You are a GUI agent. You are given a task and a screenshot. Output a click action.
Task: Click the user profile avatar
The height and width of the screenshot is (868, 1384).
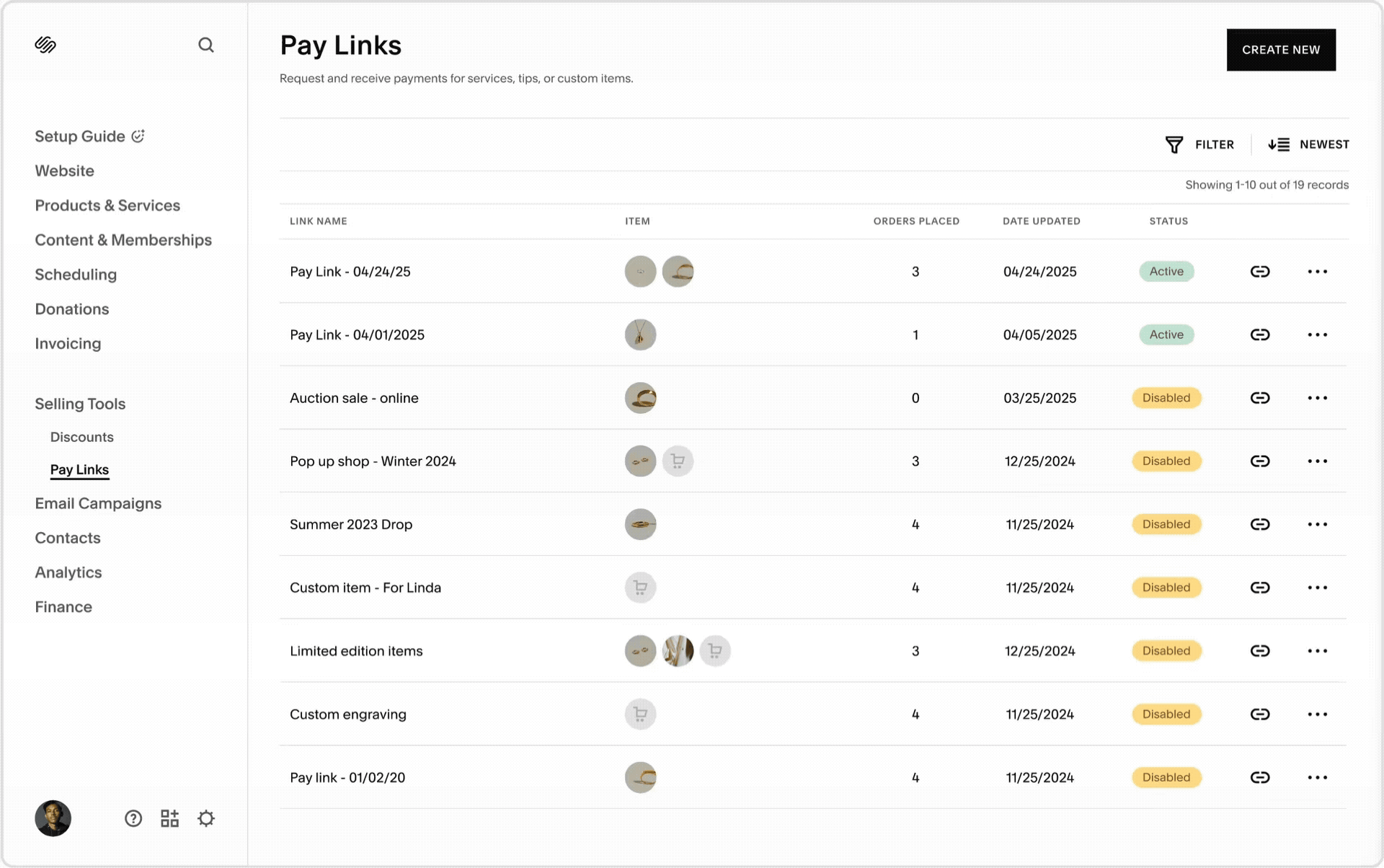53,818
